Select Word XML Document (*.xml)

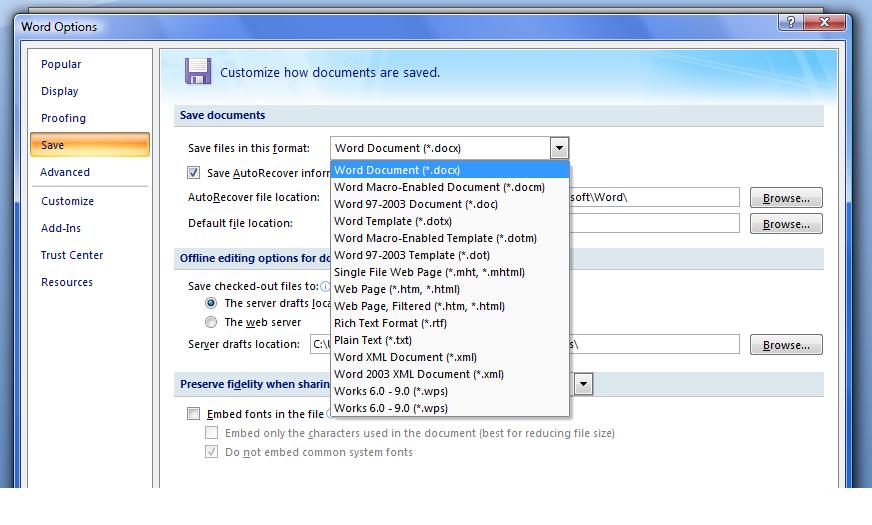[x=449, y=357]
